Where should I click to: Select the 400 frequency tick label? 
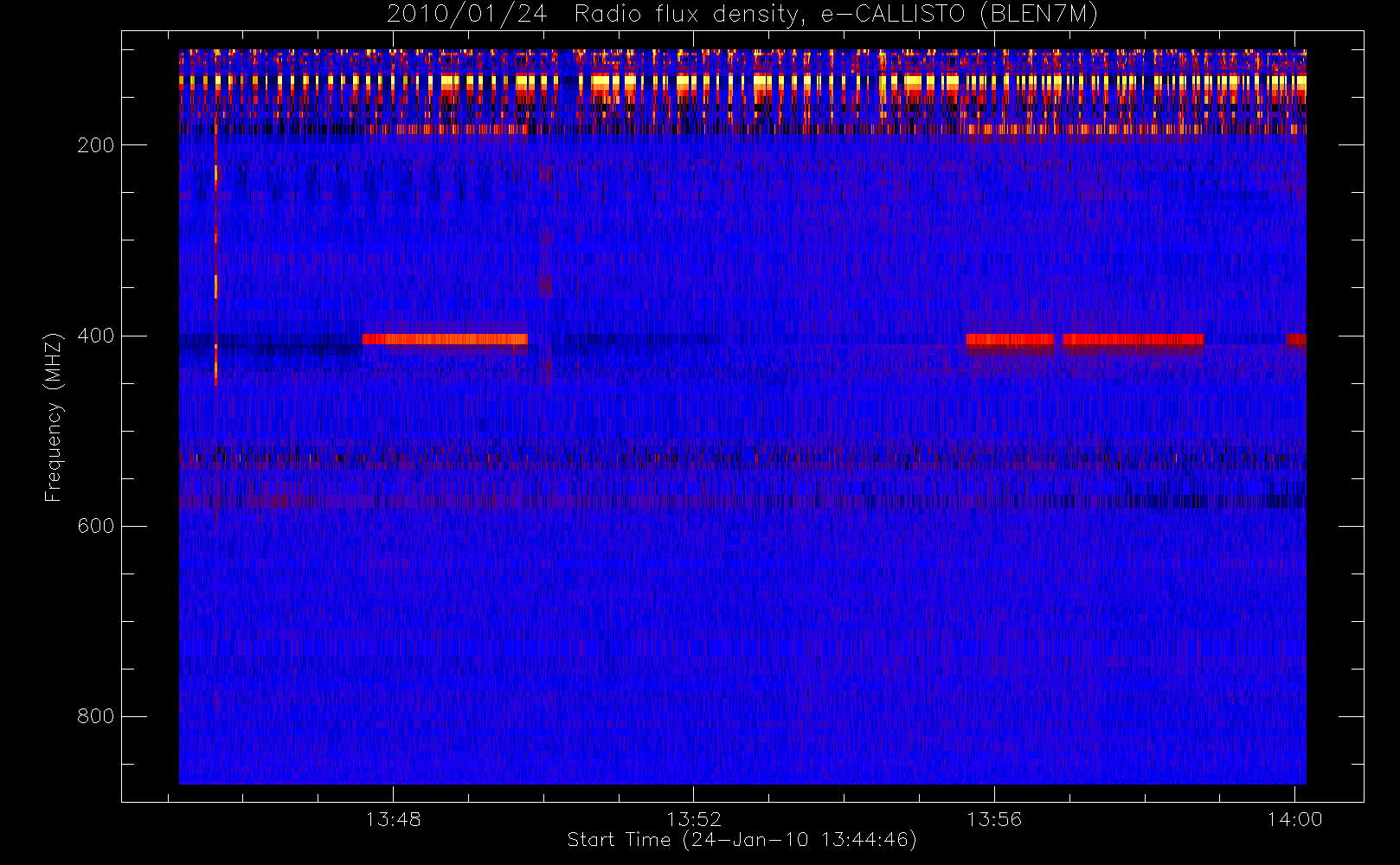[x=96, y=336]
